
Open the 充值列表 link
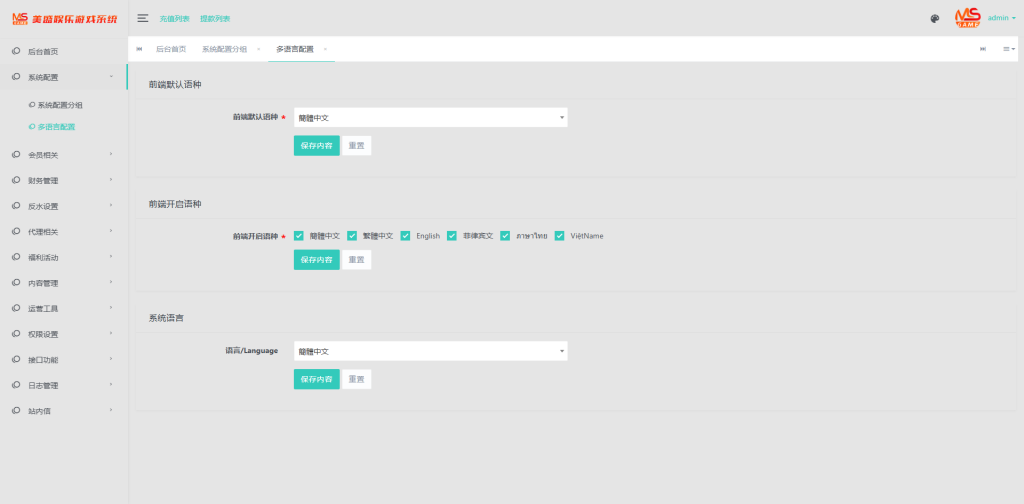[x=174, y=19]
